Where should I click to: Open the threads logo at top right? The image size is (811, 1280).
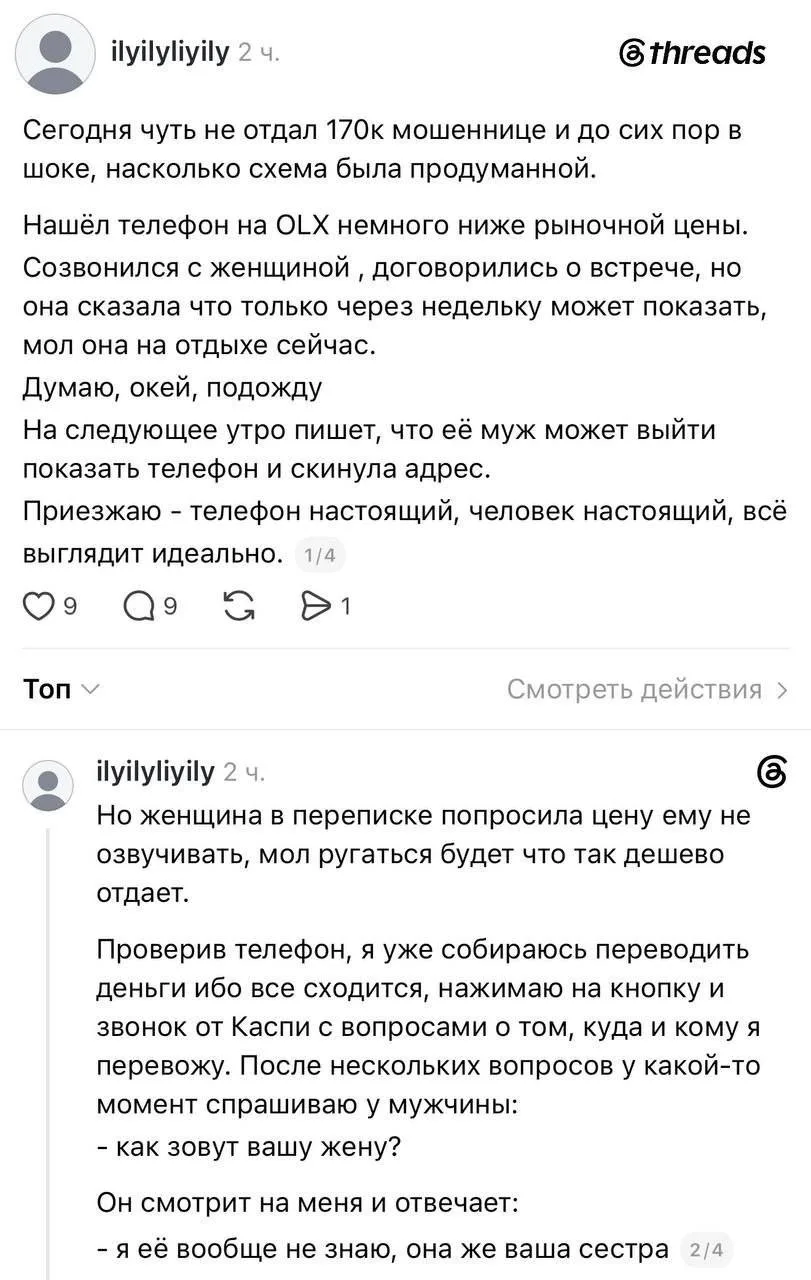point(693,52)
